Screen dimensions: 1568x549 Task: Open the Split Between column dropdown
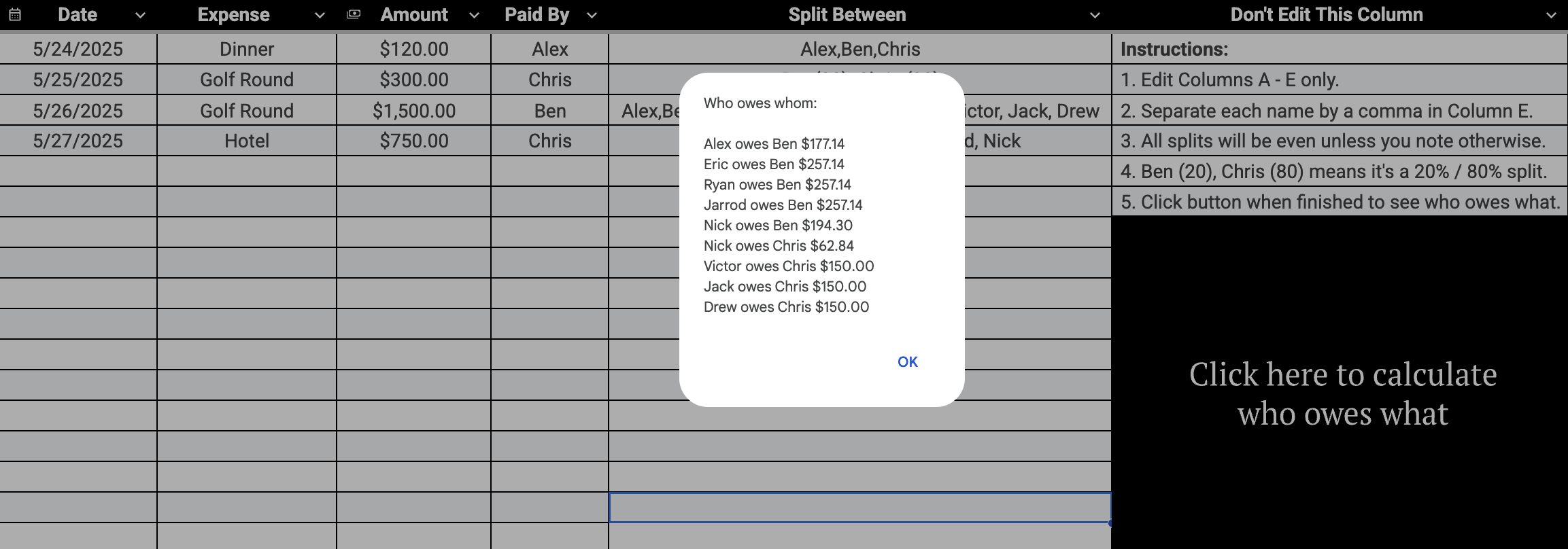pyautogui.click(x=1095, y=15)
